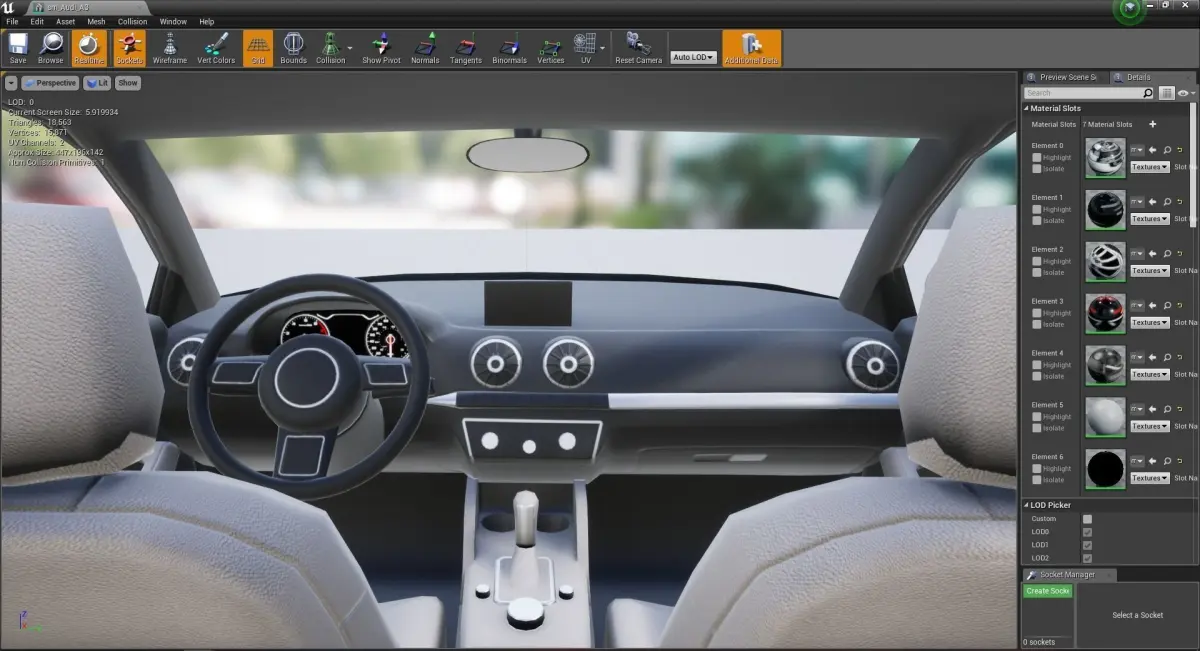Screen dimensions: 1200x651
Task: Click the UV toolbar button
Action: 585,48
